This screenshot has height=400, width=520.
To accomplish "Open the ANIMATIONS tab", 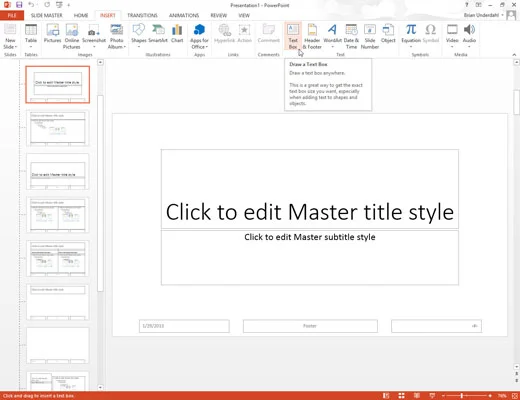I will tap(184, 15).
